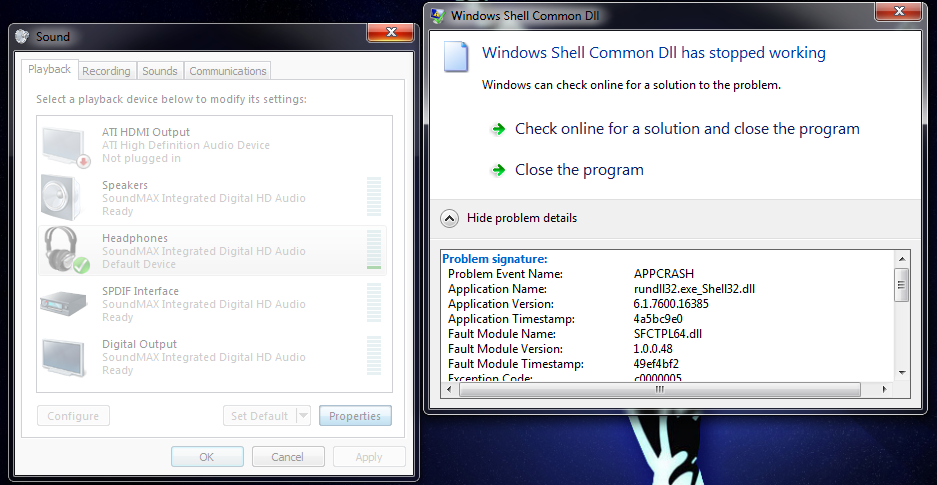
Task: Click the Configure button
Action: point(73,416)
